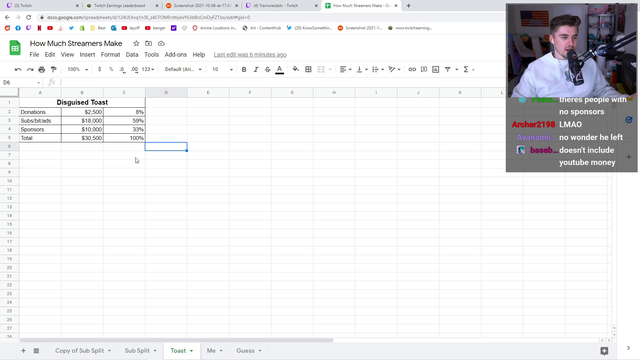Open the font size dropdown
Screen dimensions: 640x360
tap(222, 69)
